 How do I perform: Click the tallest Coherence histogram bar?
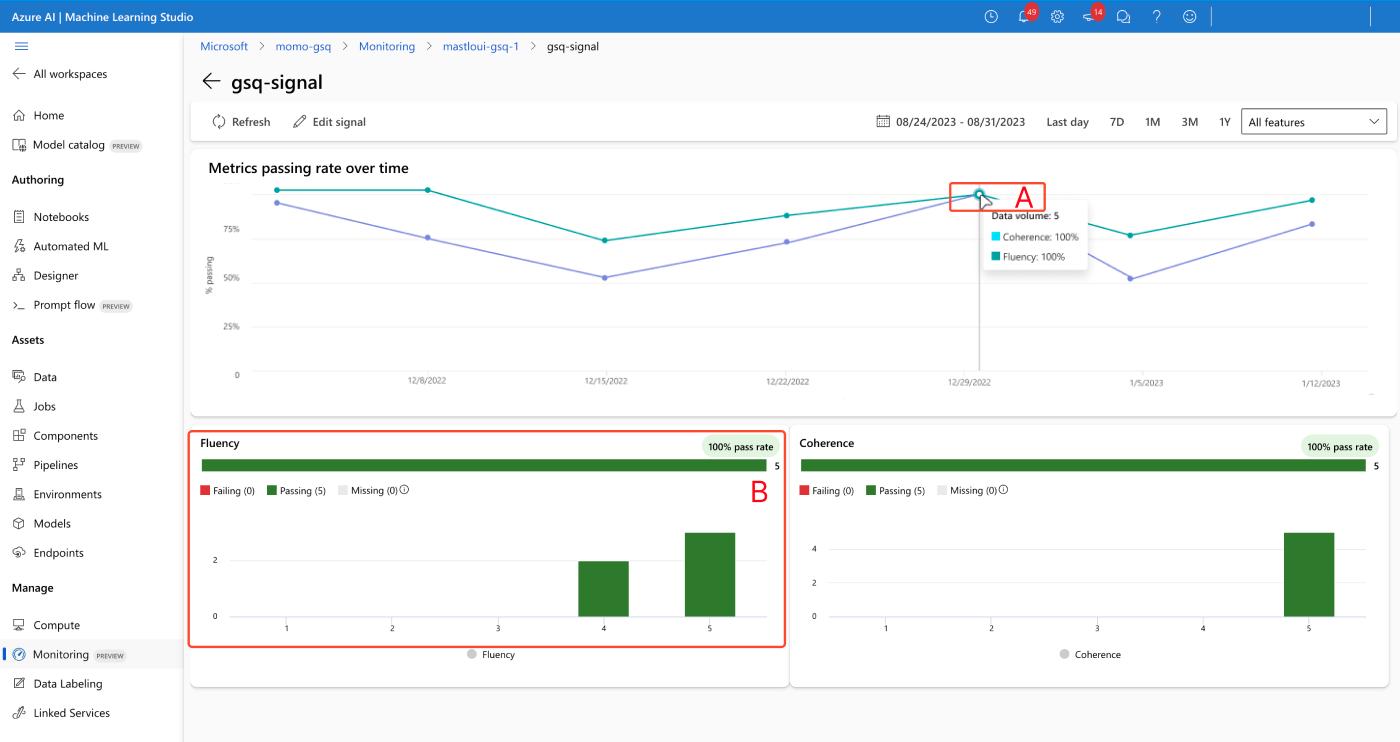(x=1309, y=574)
